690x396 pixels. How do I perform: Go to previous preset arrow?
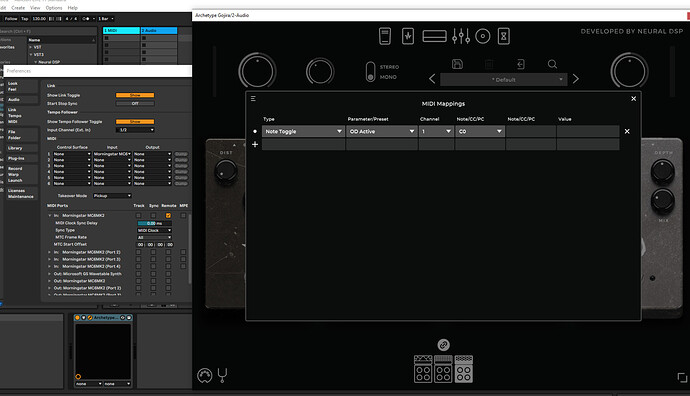(x=432, y=79)
